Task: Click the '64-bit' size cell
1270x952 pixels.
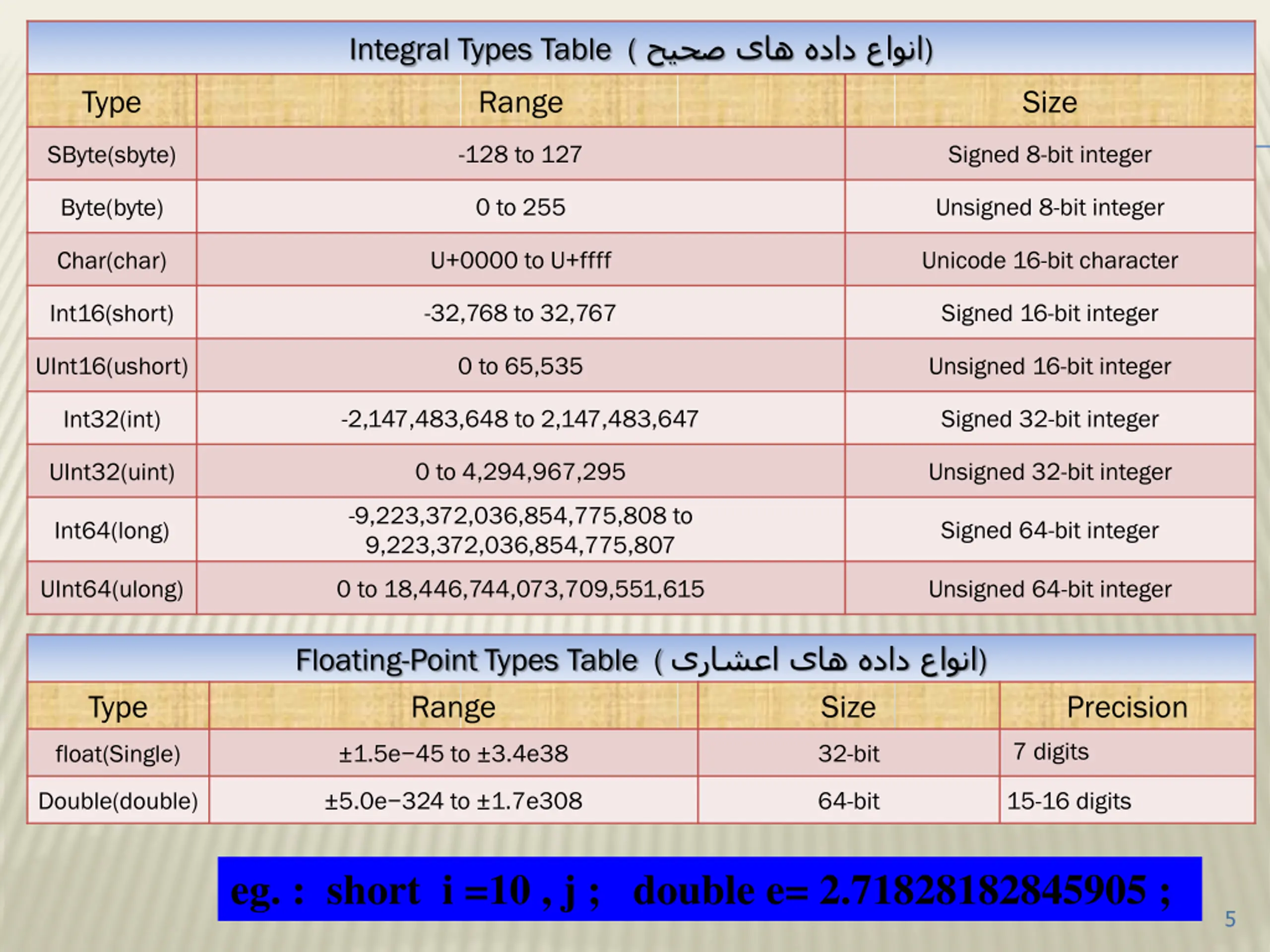Action: tap(849, 800)
